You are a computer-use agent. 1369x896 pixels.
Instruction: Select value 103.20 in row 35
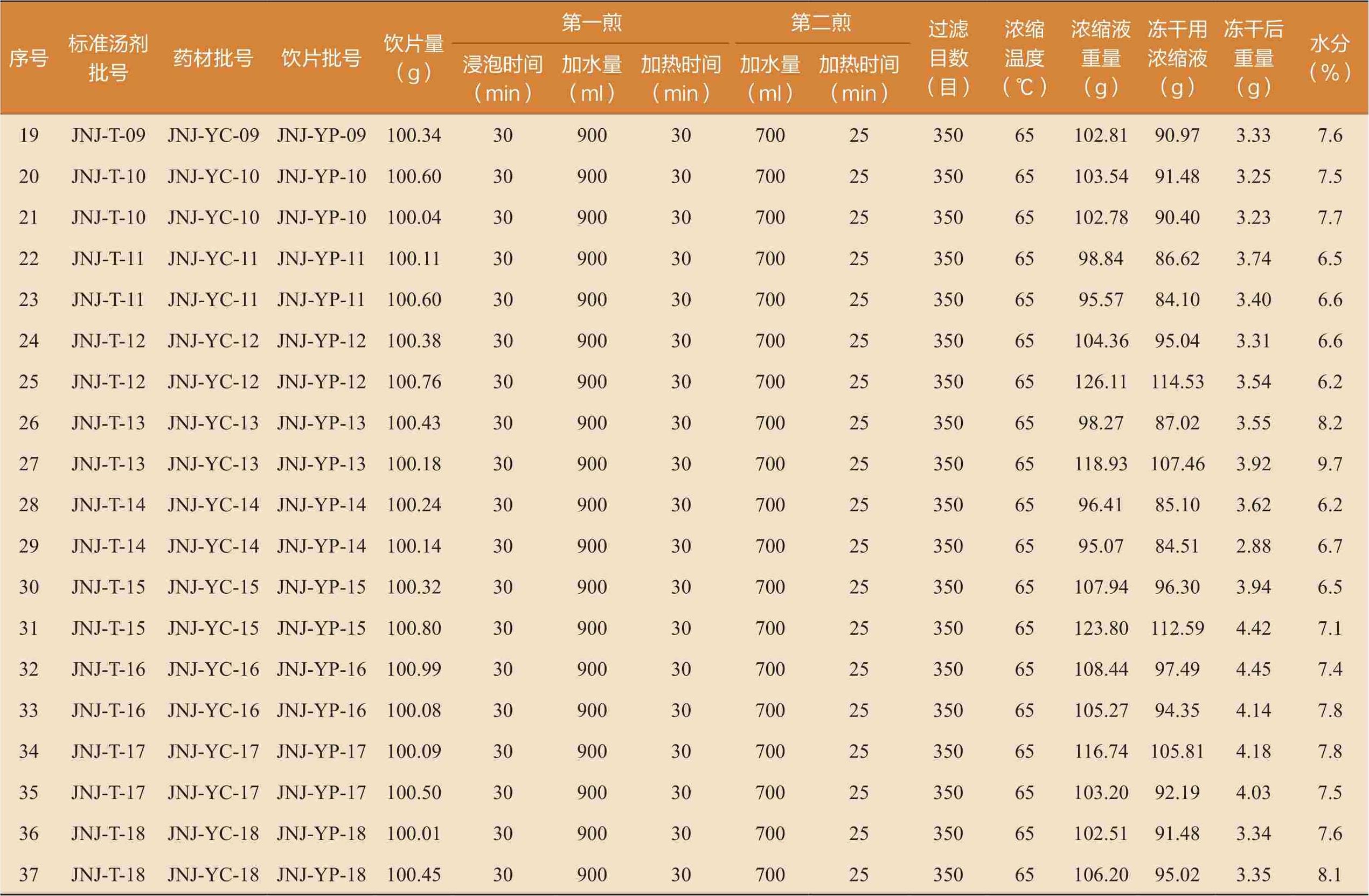click(1100, 793)
